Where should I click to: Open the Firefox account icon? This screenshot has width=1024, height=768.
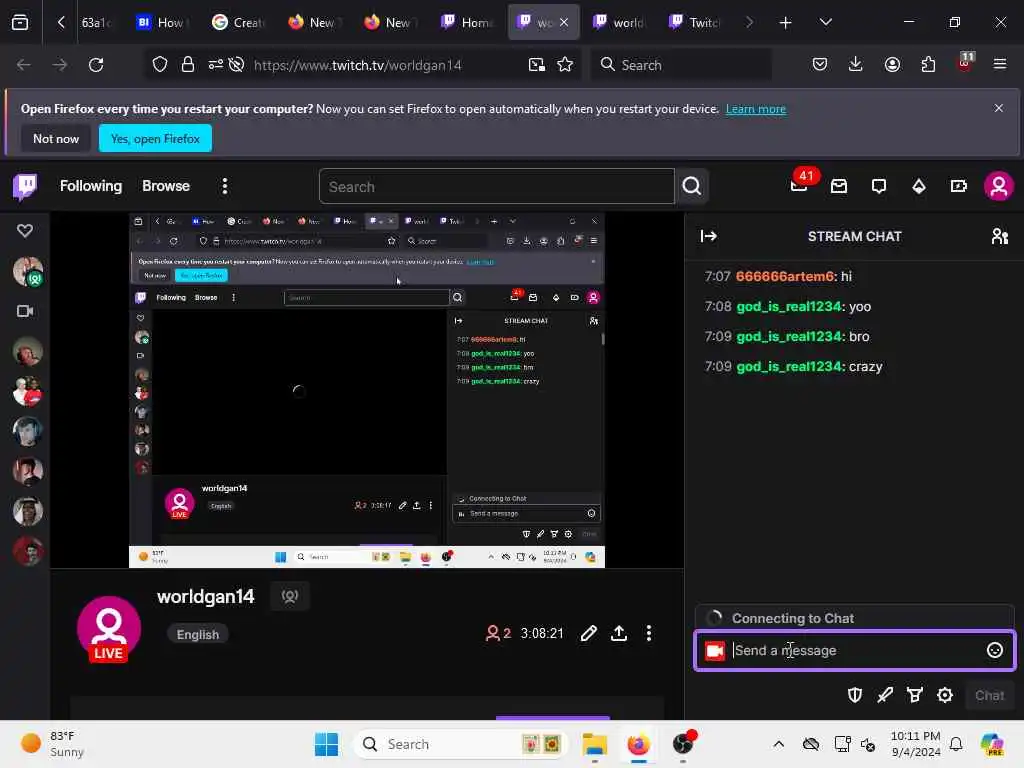click(x=892, y=64)
